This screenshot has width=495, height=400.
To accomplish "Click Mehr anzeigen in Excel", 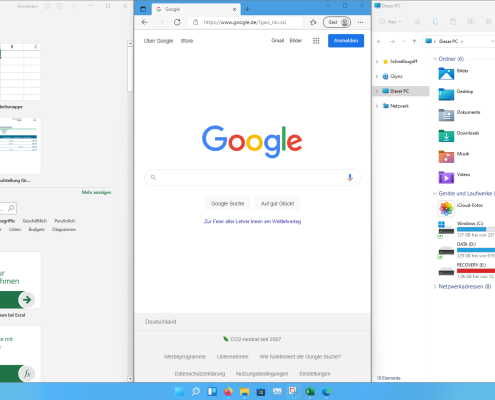I will point(96,192).
